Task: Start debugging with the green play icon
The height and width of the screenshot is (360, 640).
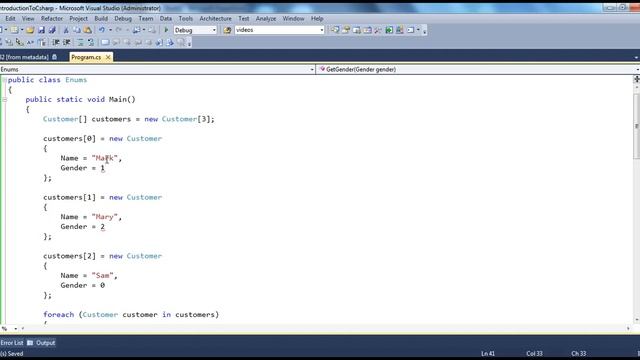Action: click(166, 30)
